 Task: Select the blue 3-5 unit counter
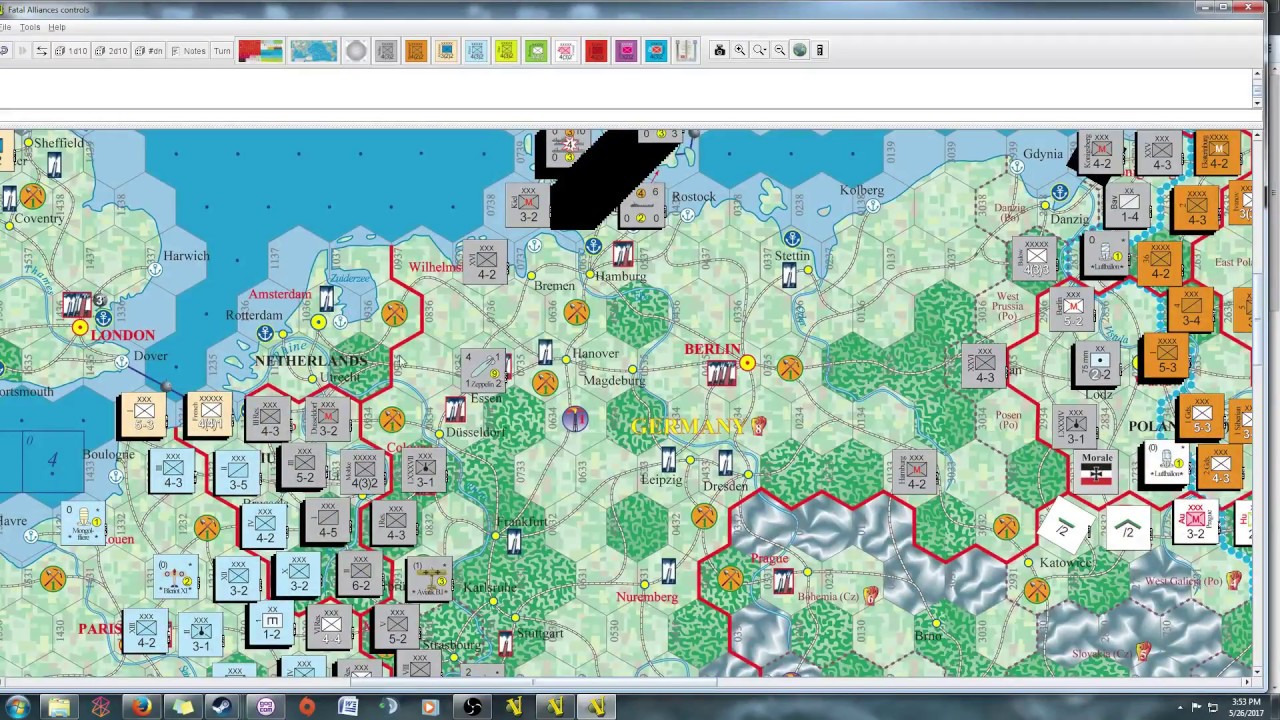237,473
